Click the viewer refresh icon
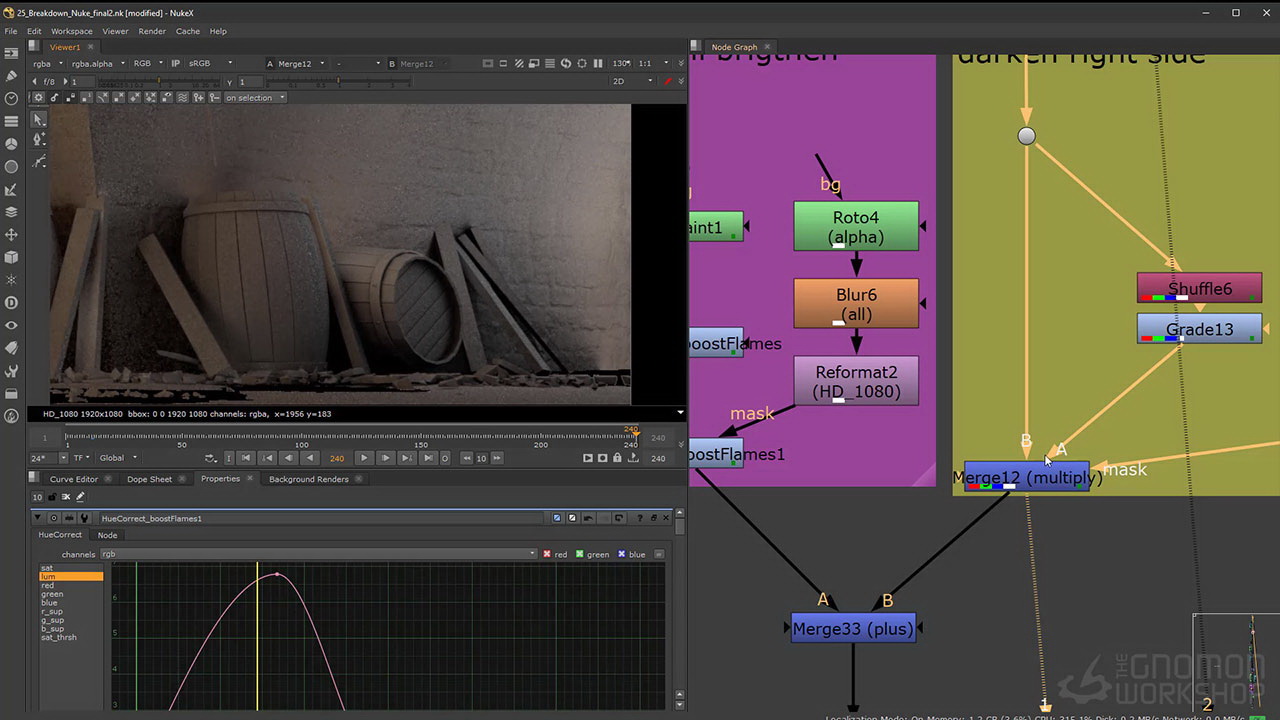Viewport: 1280px width, 720px height. (566, 63)
